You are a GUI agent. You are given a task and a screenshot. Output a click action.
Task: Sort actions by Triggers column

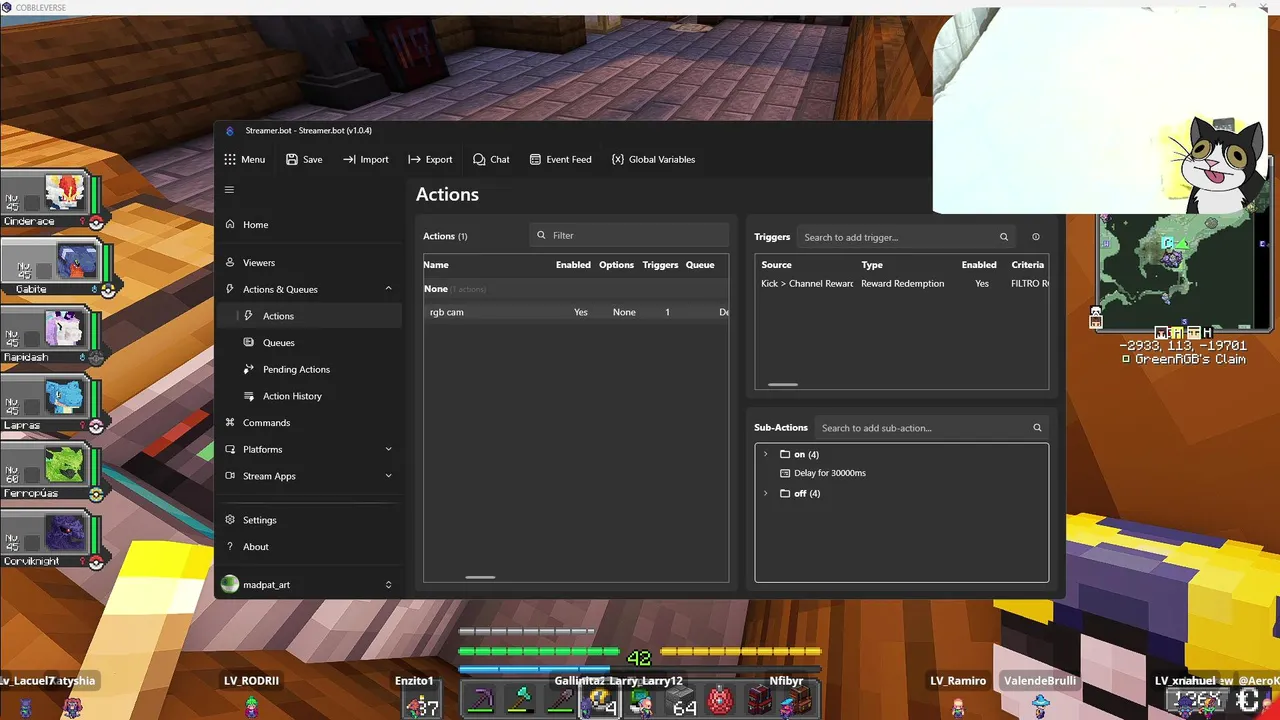click(x=660, y=265)
